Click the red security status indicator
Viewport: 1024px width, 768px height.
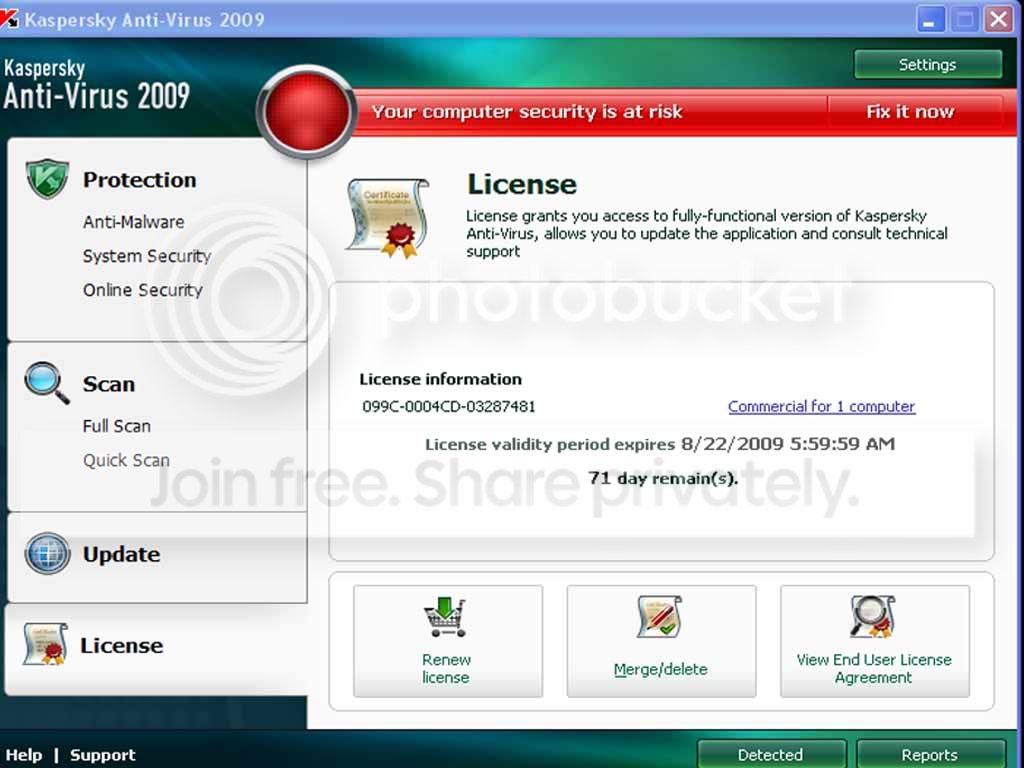click(x=306, y=112)
